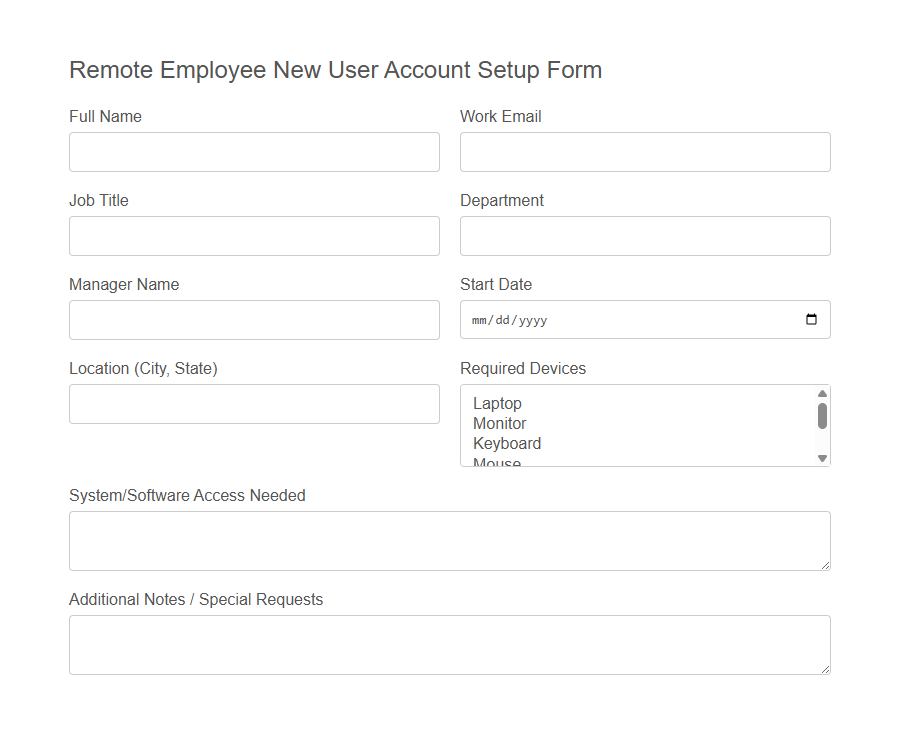Click the Required Devices scrollbar thumb

(x=822, y=415)
